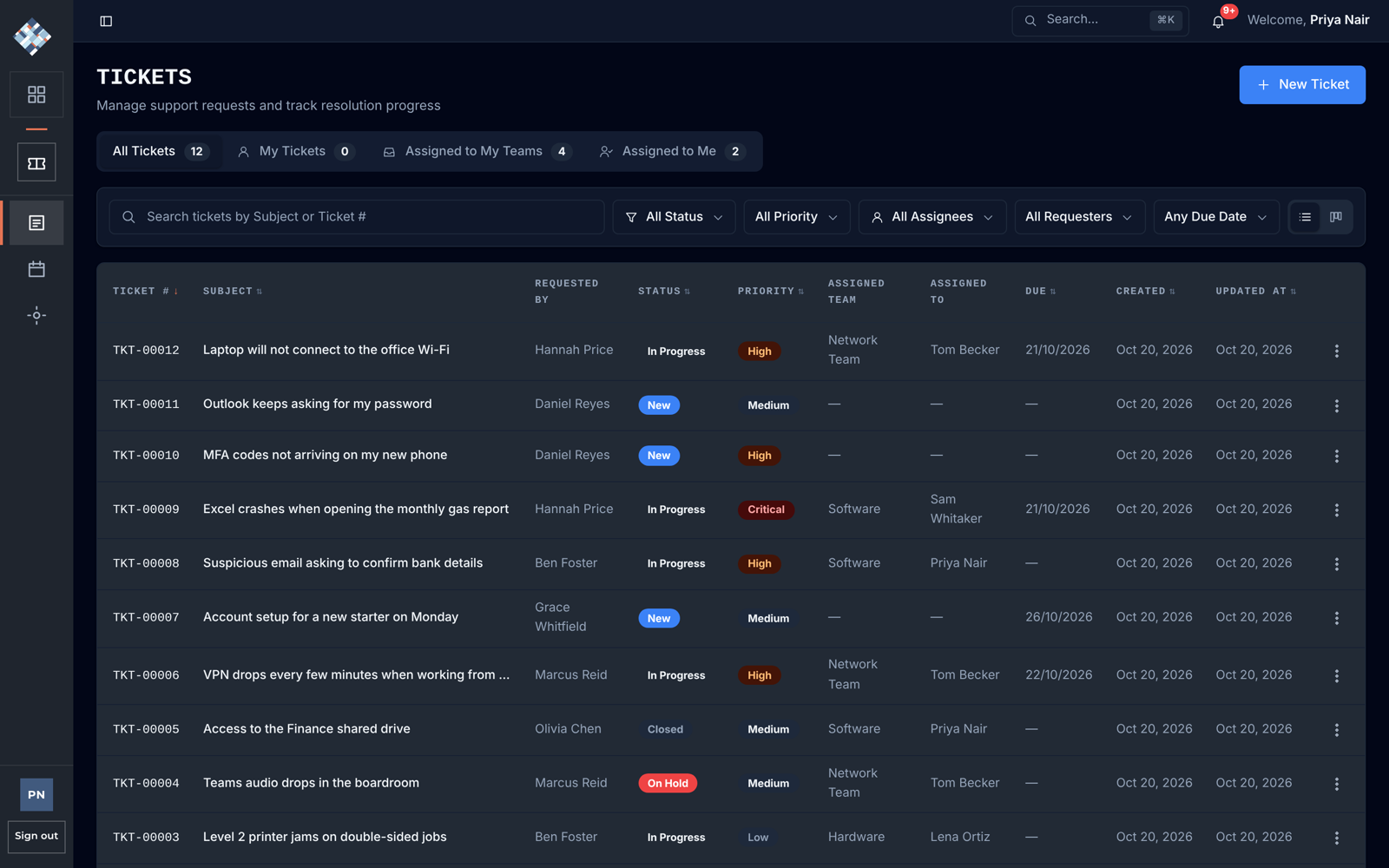
Task: Open the dashboard grid icon in sidebar
Action: [36, 95]
